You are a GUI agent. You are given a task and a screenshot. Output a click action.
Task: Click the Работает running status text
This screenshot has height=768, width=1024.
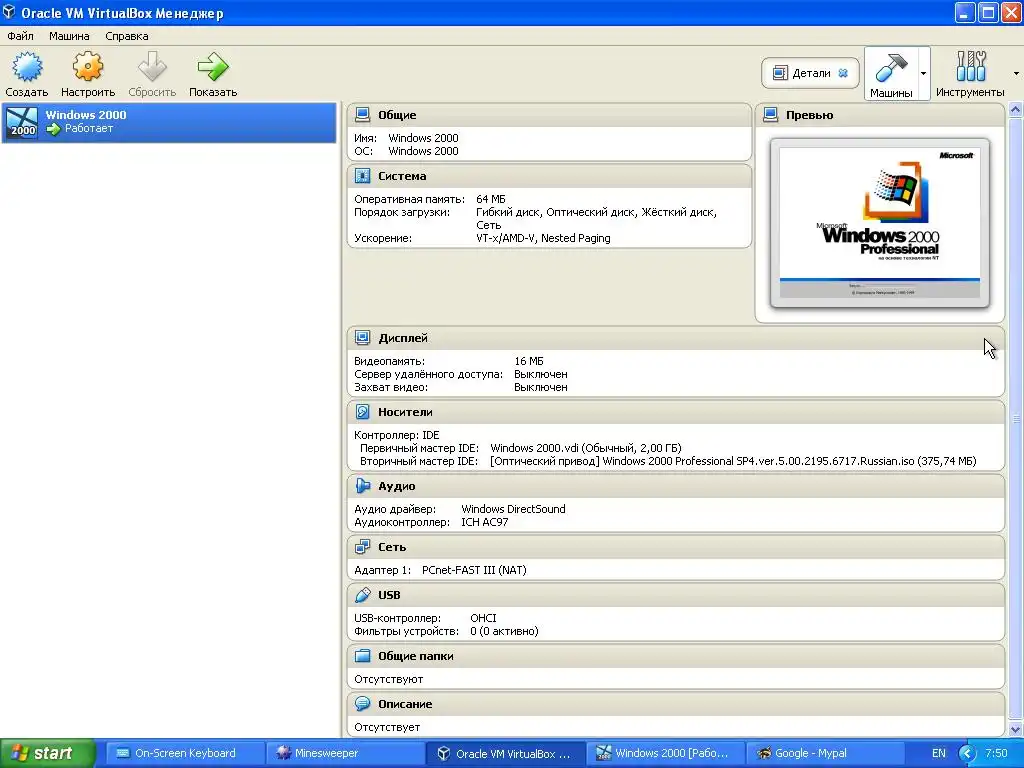click(x=89, y=129)
